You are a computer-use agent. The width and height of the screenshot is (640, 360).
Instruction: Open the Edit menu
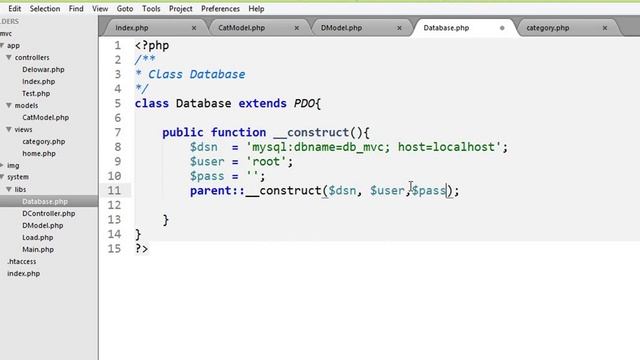point(14,9)
